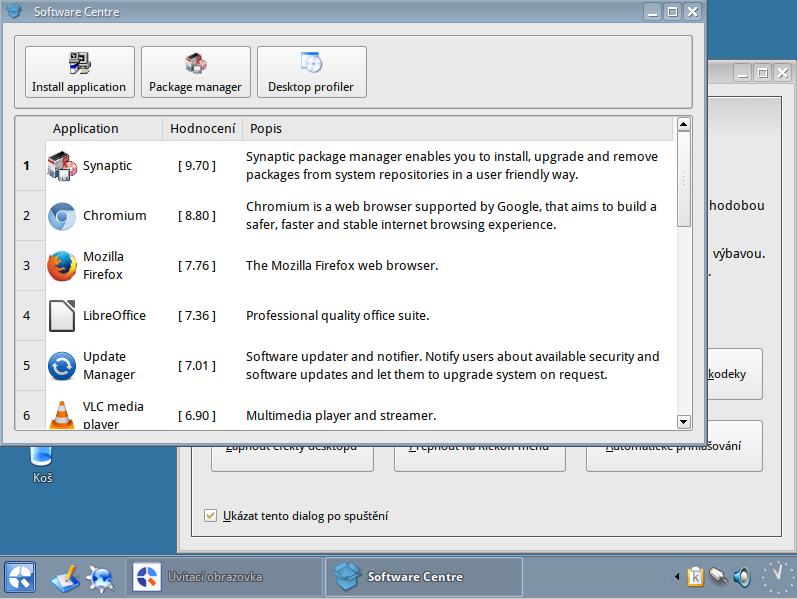Click the scrollbar down arrow
The image size is (797, 599).
[684, 422]
